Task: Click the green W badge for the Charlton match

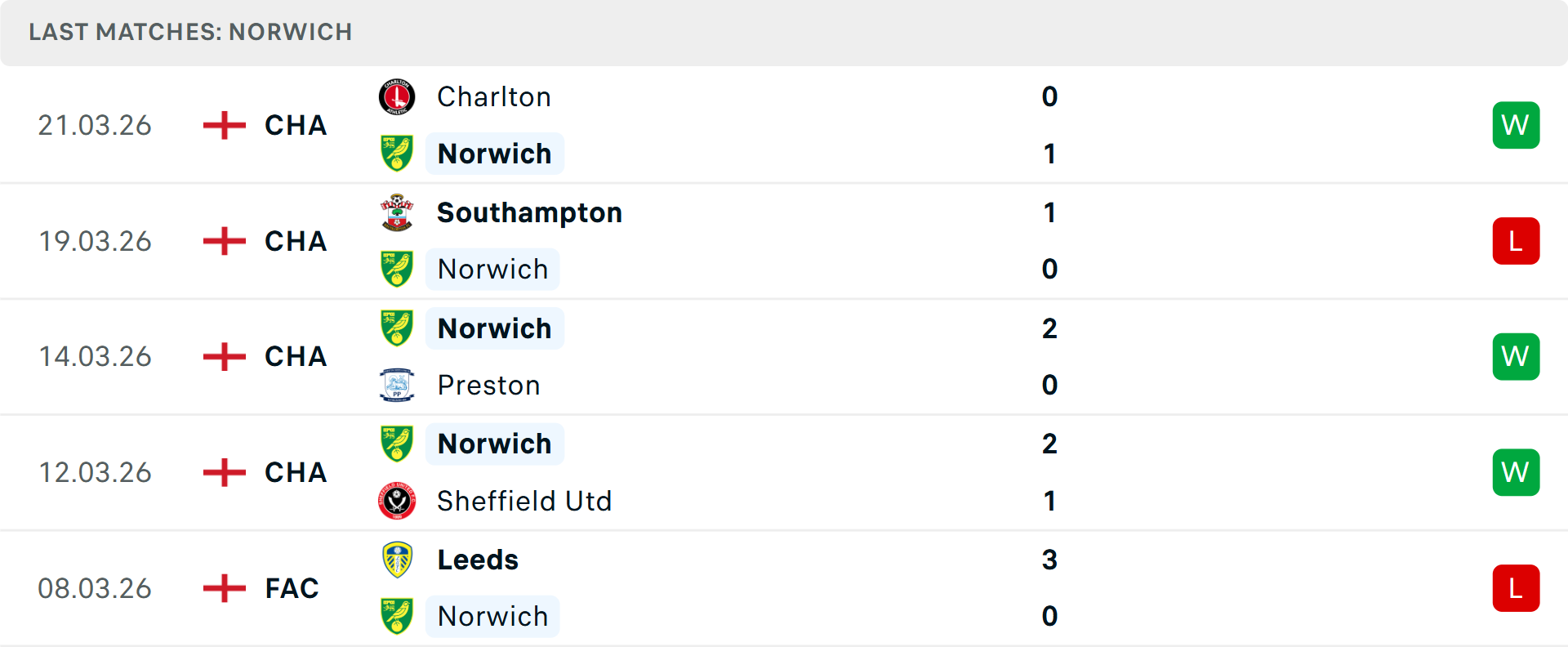Action: [x=1516, y=125]
